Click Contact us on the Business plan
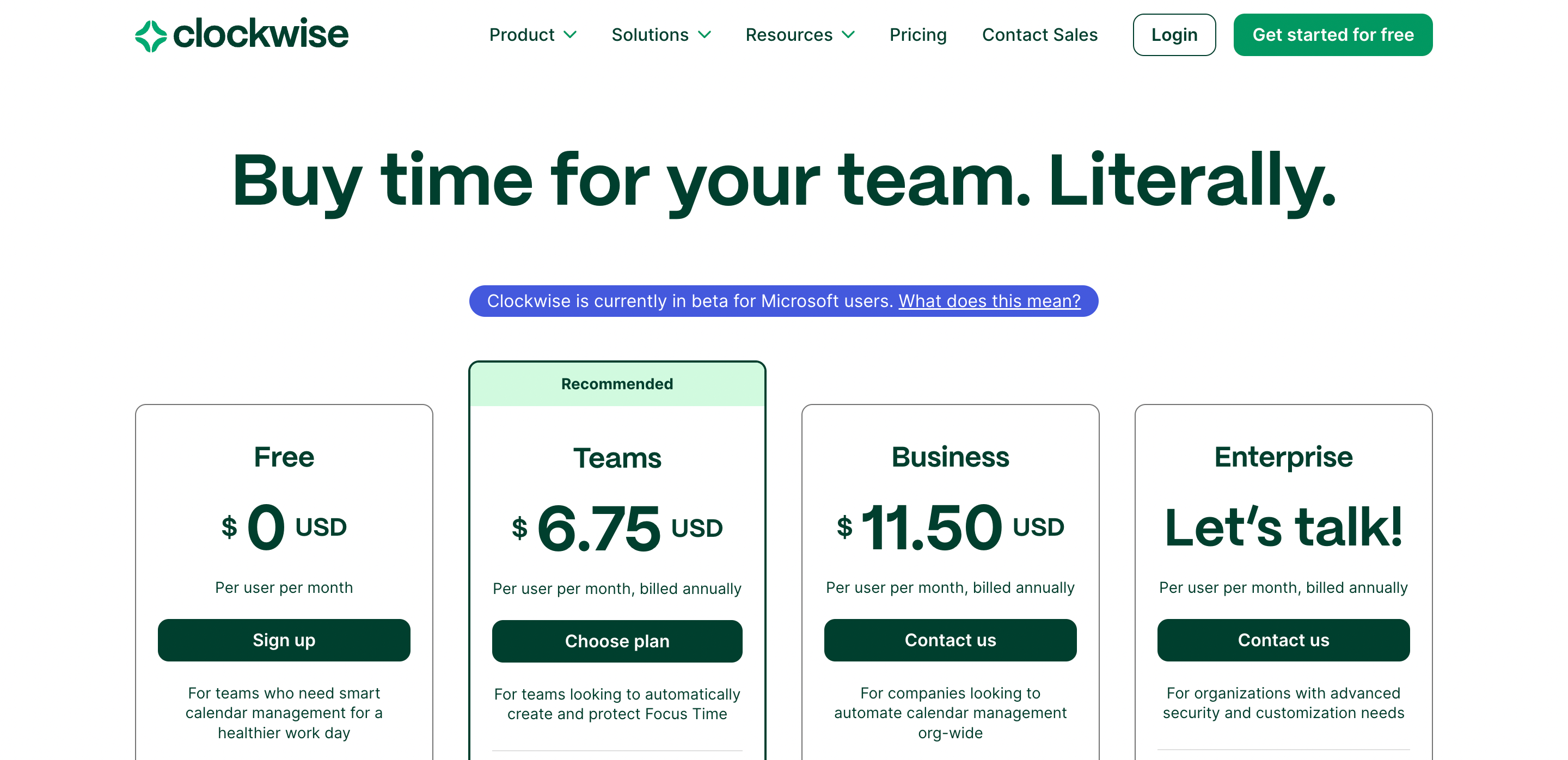 (950, 640)
